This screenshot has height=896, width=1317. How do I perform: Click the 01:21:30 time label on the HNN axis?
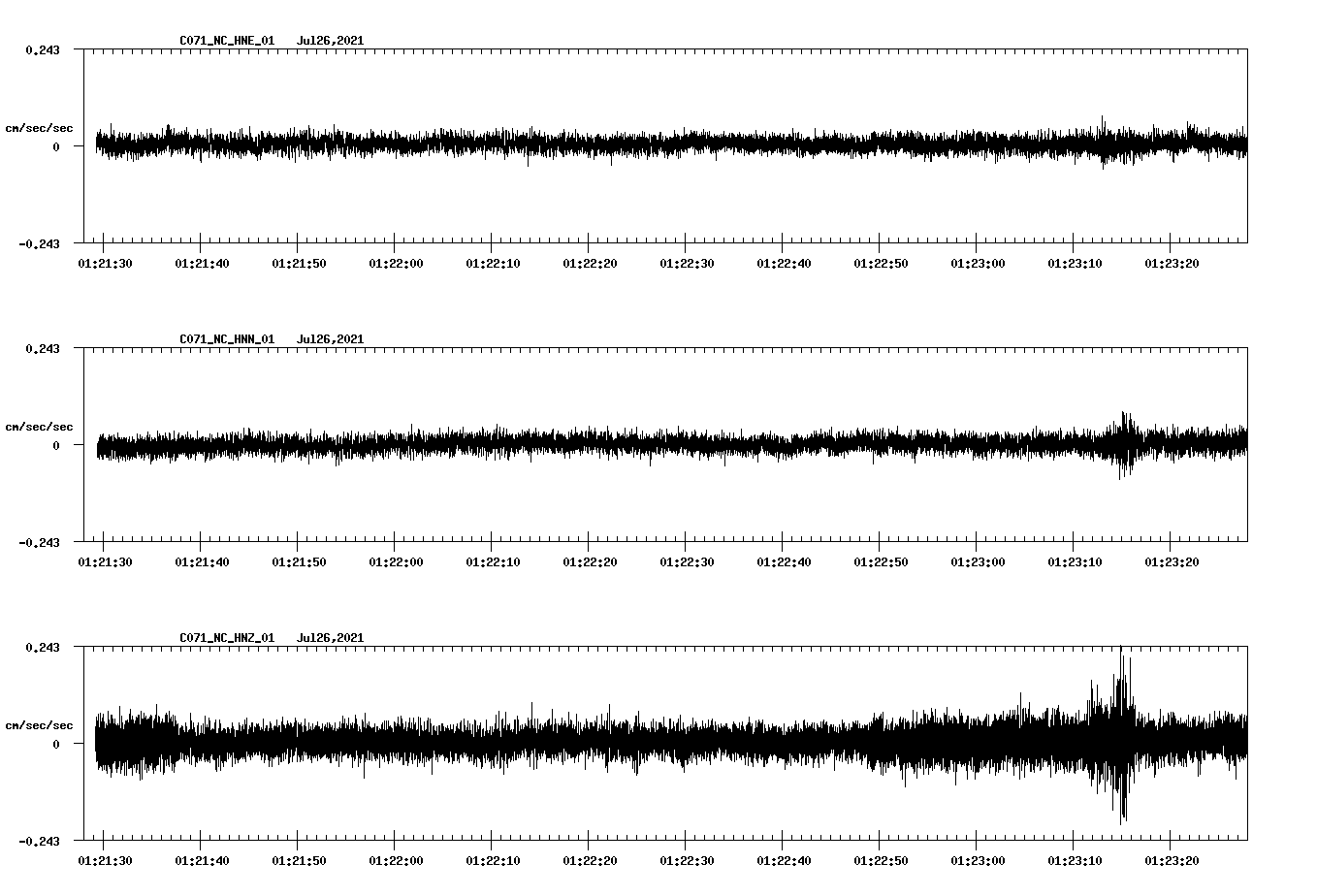[x=104, y=561]
